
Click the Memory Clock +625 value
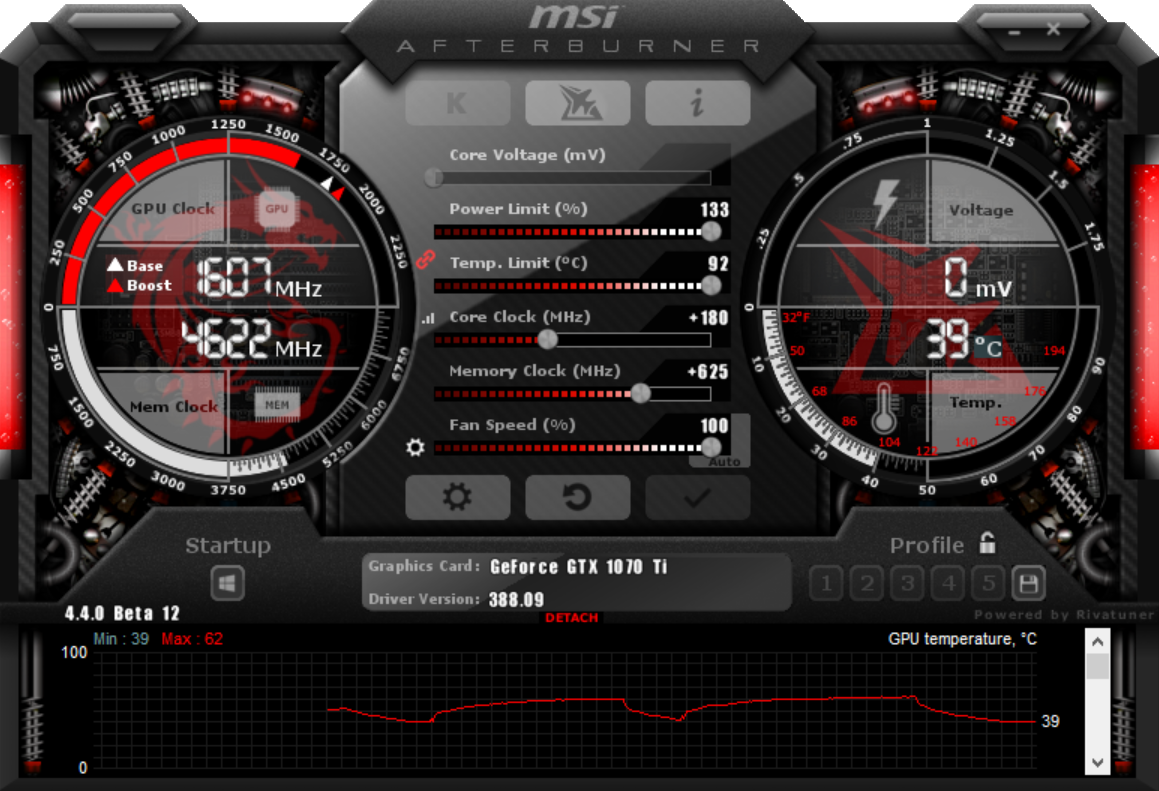click(707, 372)
